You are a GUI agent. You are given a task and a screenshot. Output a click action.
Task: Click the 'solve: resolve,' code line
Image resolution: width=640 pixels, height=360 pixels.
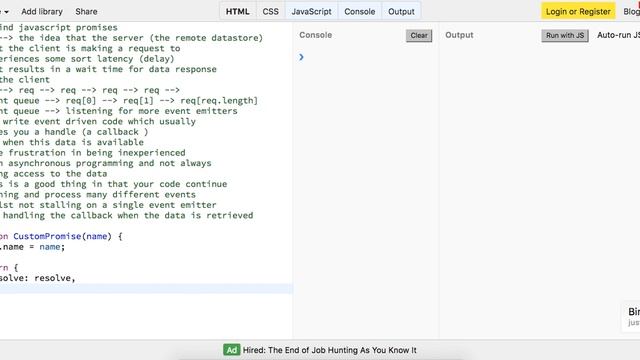click(38, 278)
